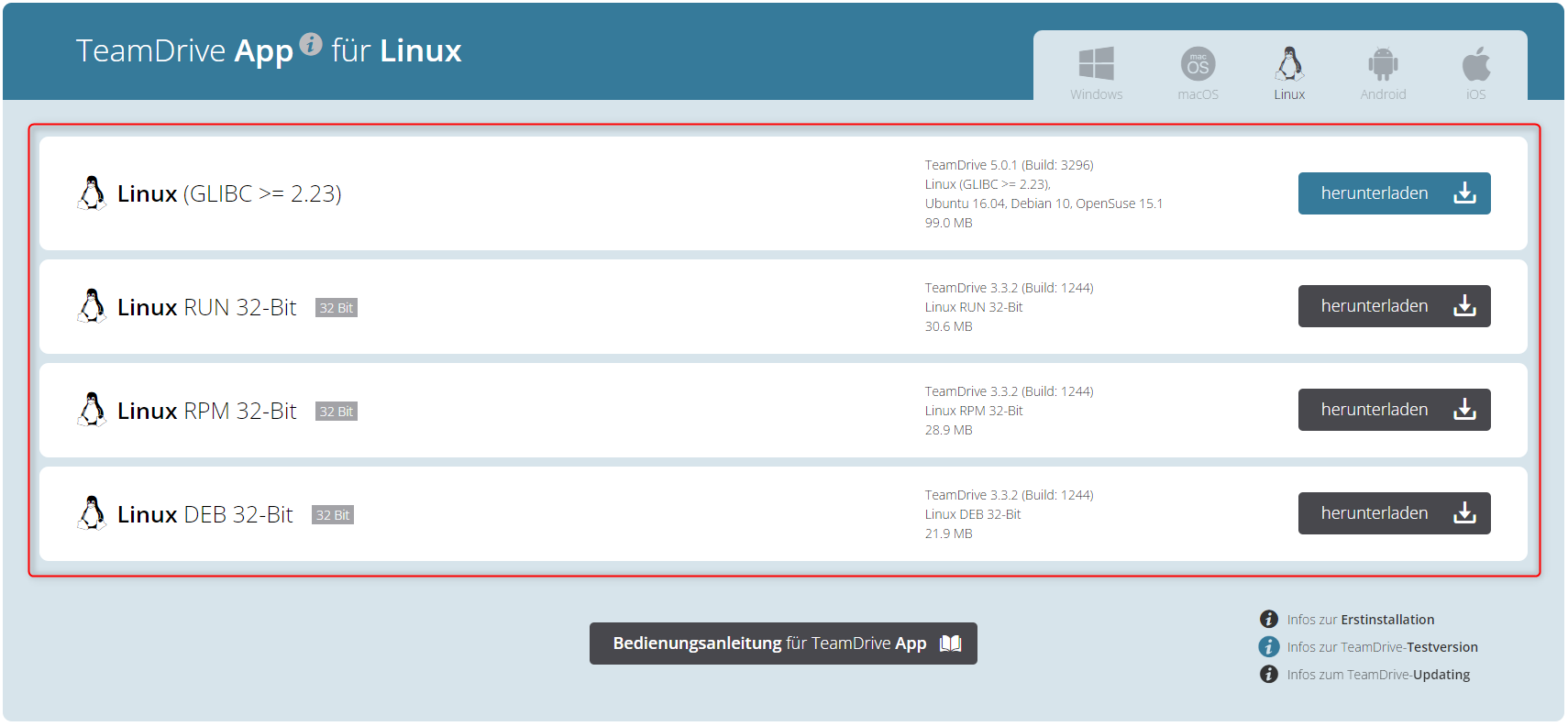Click the info icon next to TeamDrive App title

pyautogui.click(x=311, y=43)
